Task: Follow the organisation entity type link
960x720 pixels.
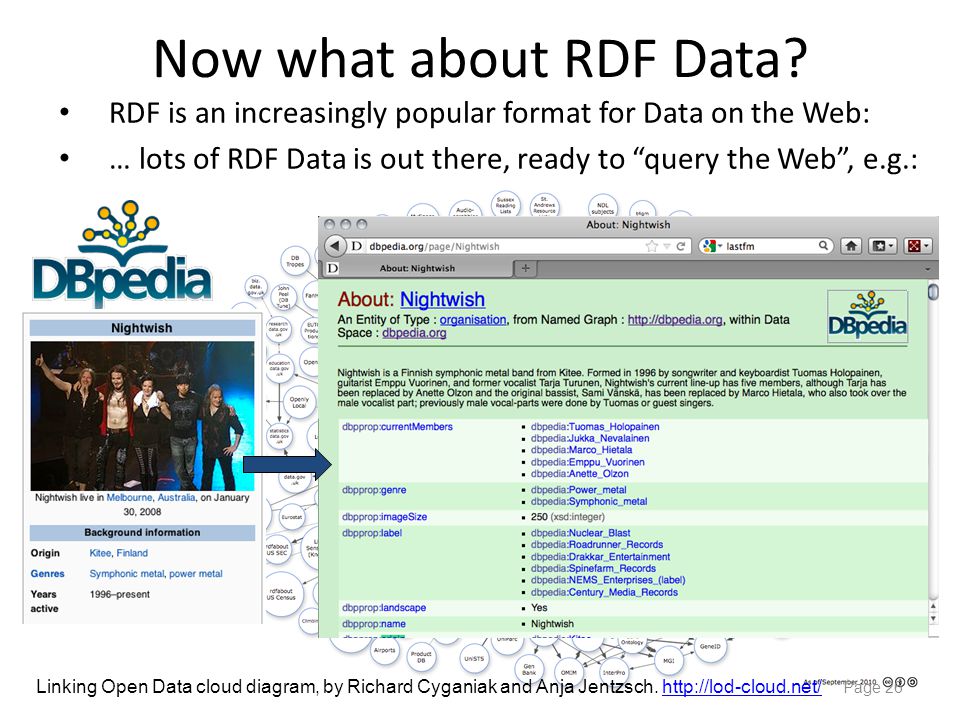Action: [x=473, y=320]
